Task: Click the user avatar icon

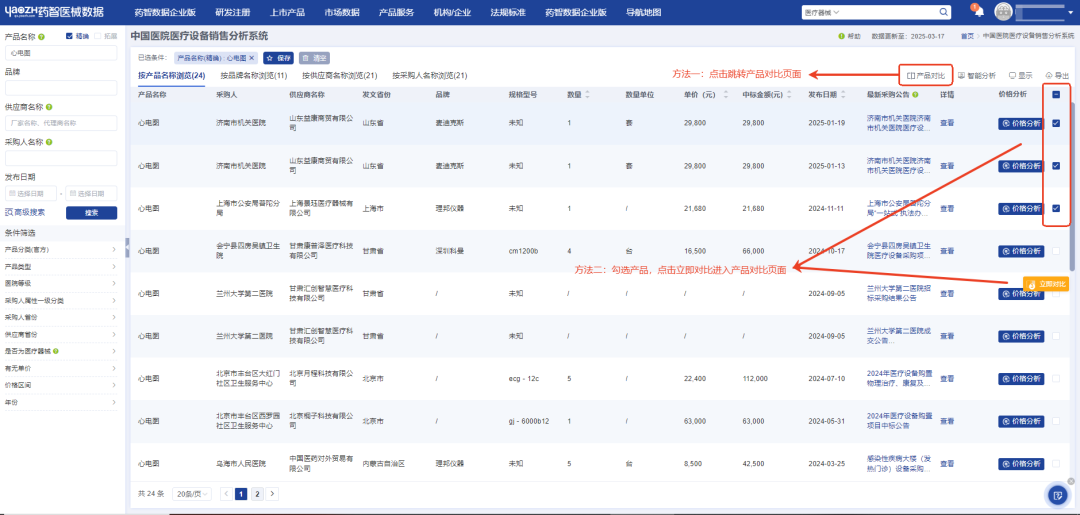Action: coord(1004,12)
